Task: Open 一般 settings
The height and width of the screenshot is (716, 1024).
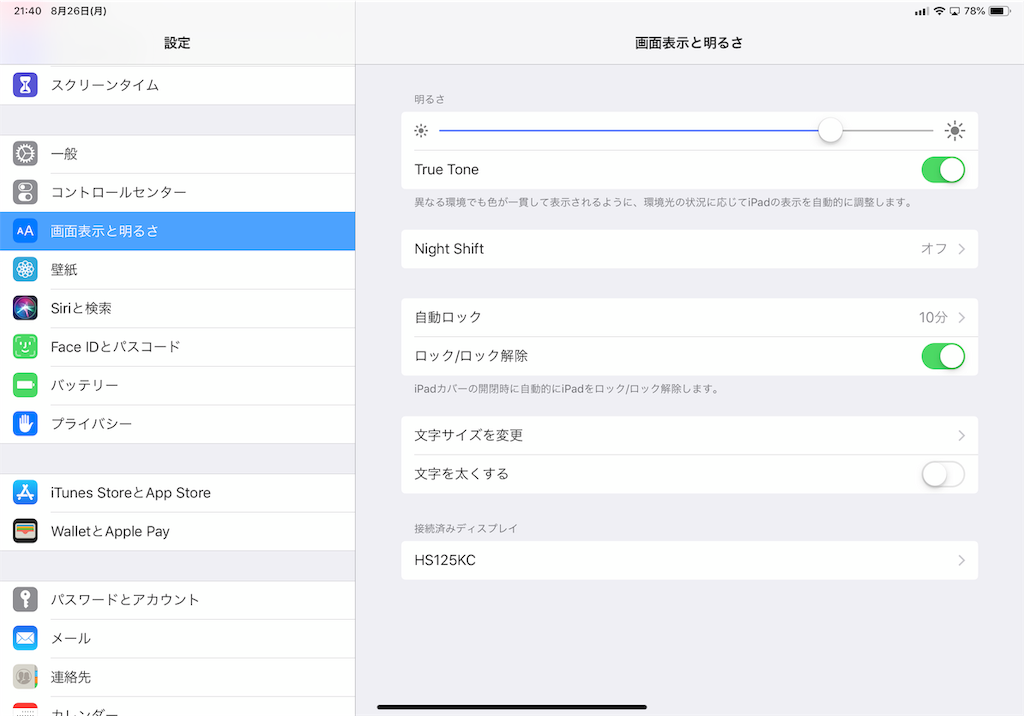Action: point(178,154)
